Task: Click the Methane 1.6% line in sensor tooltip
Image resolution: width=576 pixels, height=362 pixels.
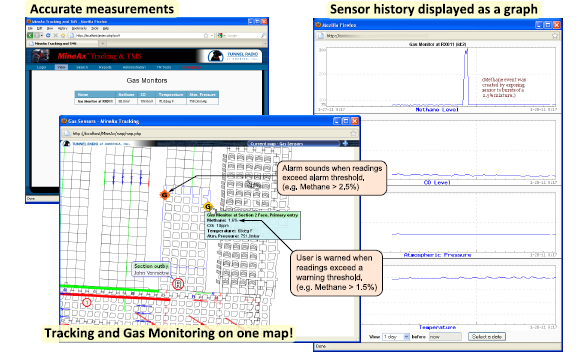Action: [x=223, y=221]
